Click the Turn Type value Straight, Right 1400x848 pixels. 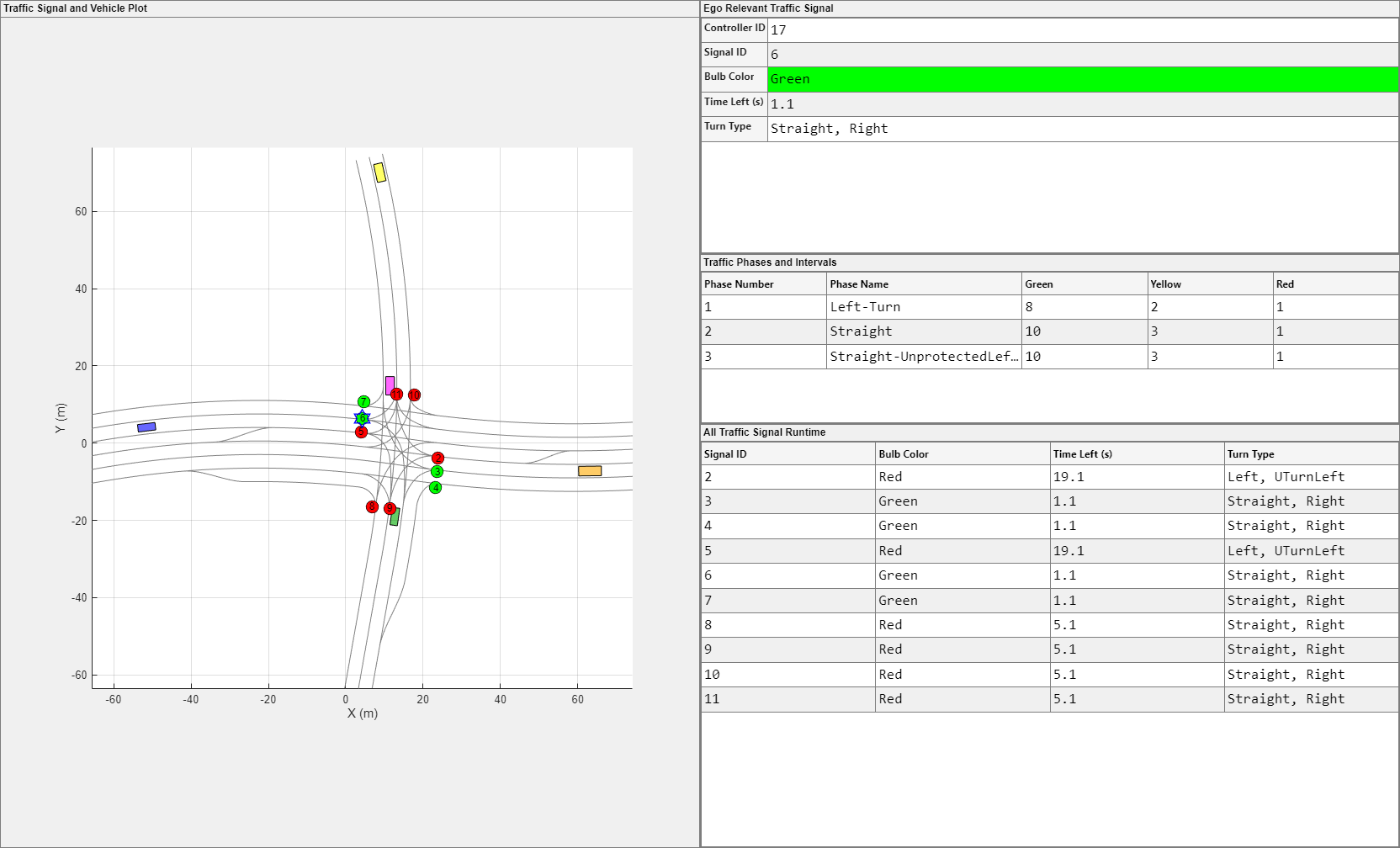[1082, 129]
